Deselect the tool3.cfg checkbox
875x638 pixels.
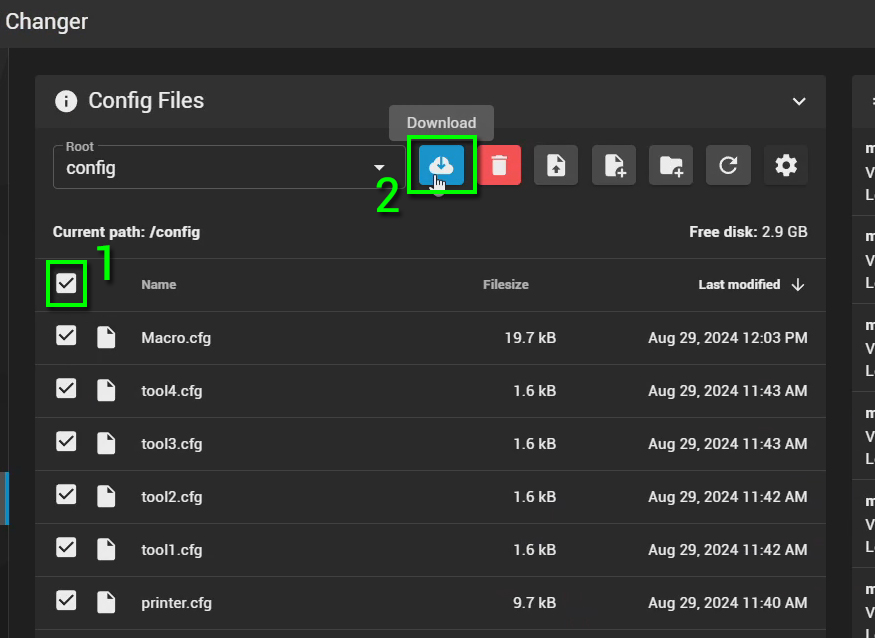66,443
